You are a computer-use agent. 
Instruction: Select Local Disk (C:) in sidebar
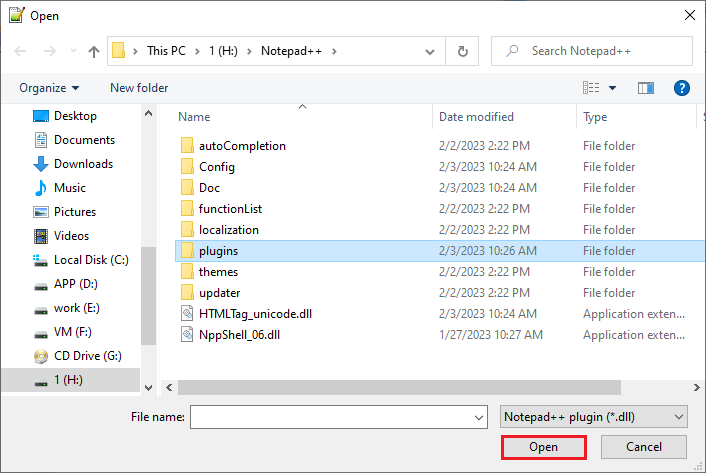coord(91,260)
